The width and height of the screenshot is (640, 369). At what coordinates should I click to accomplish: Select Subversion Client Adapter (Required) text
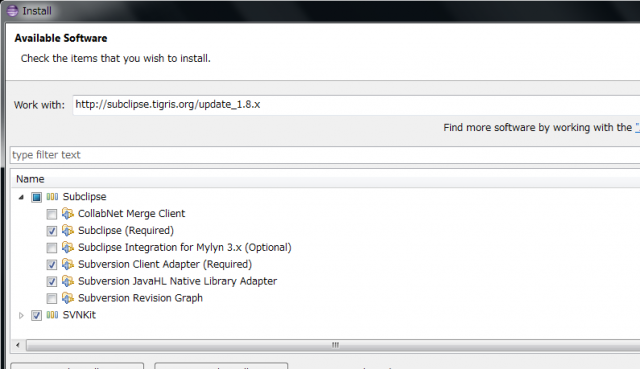point(165,265)
